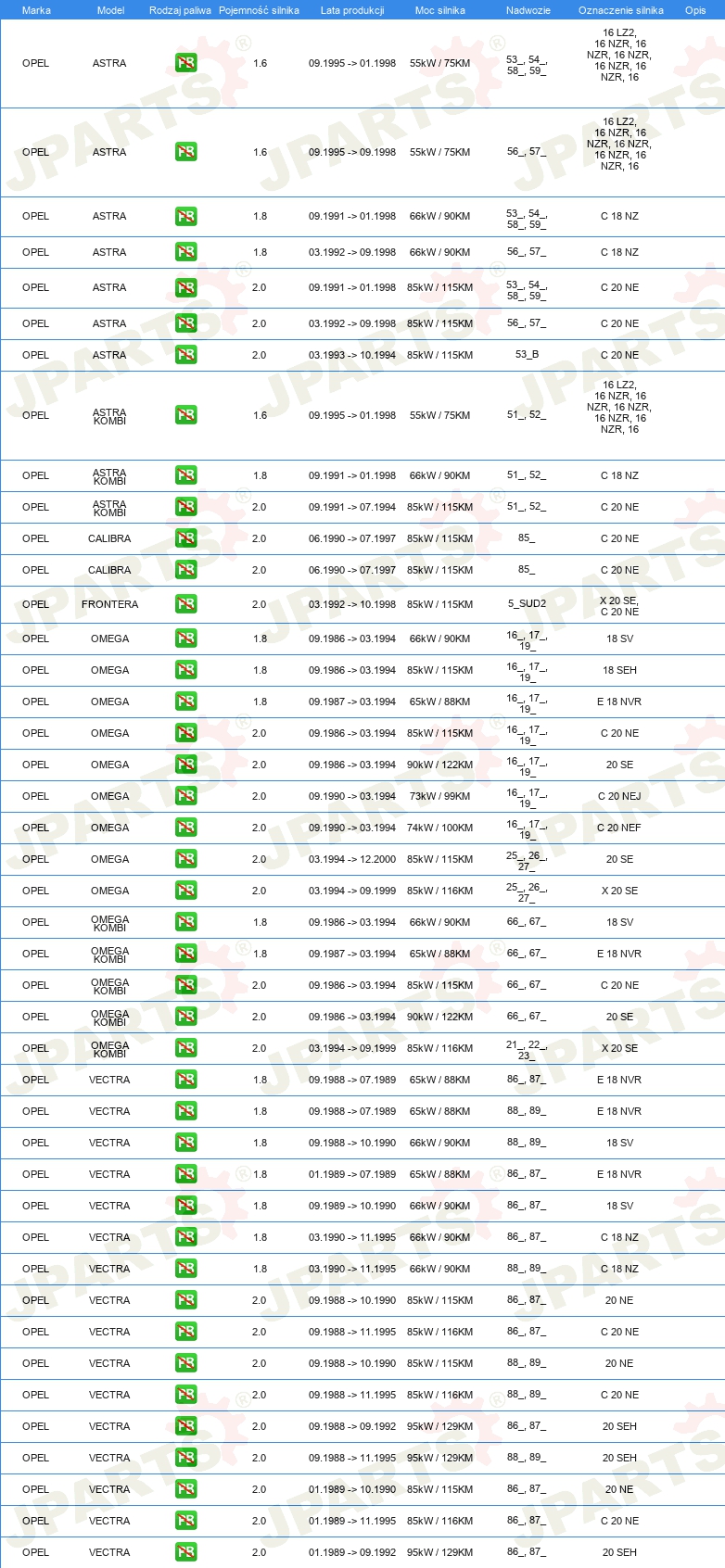The image size is (725, 1568).
Task: Click fuel icon in Vectra 01.1989 -> 09.1992 row
Action: pos(185,1552)
